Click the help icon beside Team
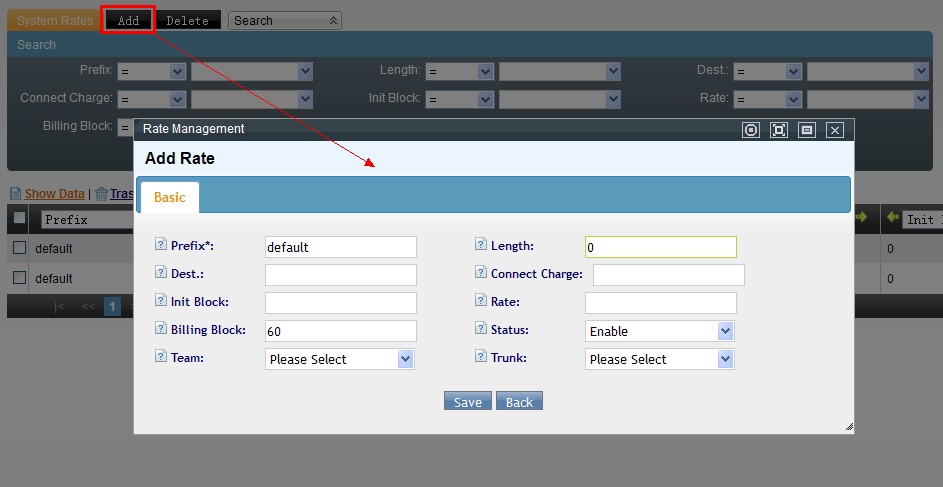Screen dimensions: 943x487 coord(161,357)
